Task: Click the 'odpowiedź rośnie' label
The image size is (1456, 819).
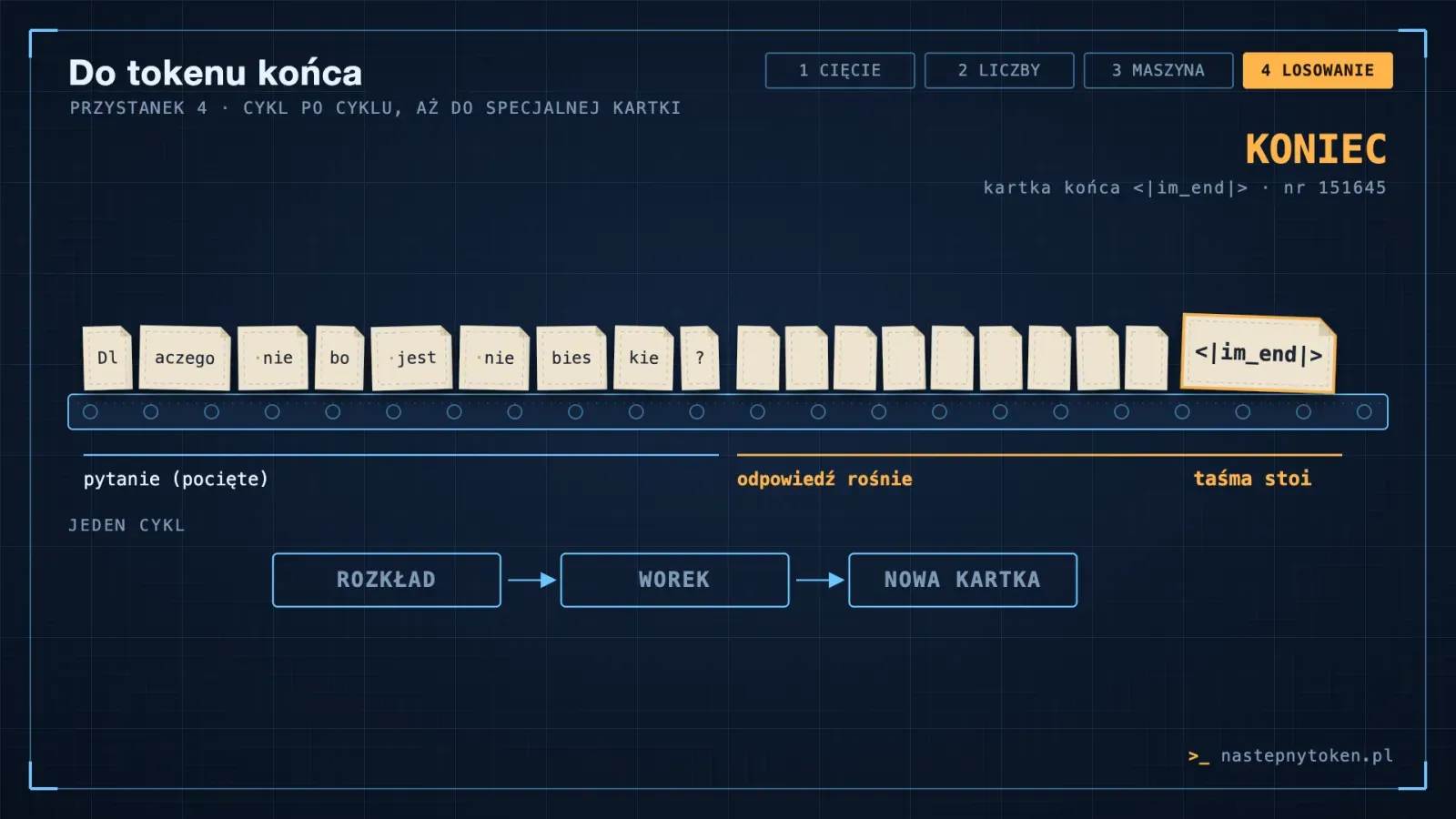Action: click(824, 479)
